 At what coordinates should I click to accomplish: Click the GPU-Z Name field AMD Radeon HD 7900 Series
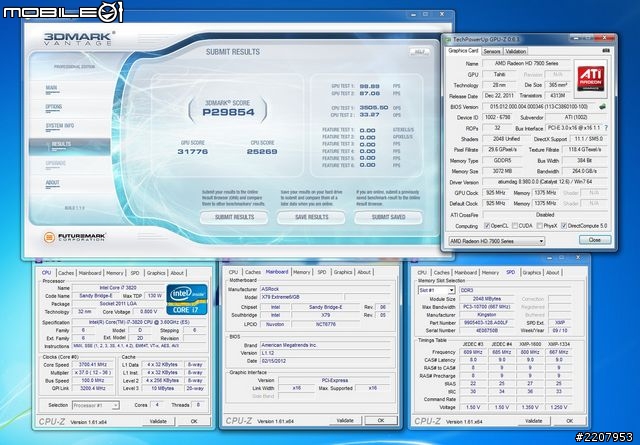pos(526,64)
